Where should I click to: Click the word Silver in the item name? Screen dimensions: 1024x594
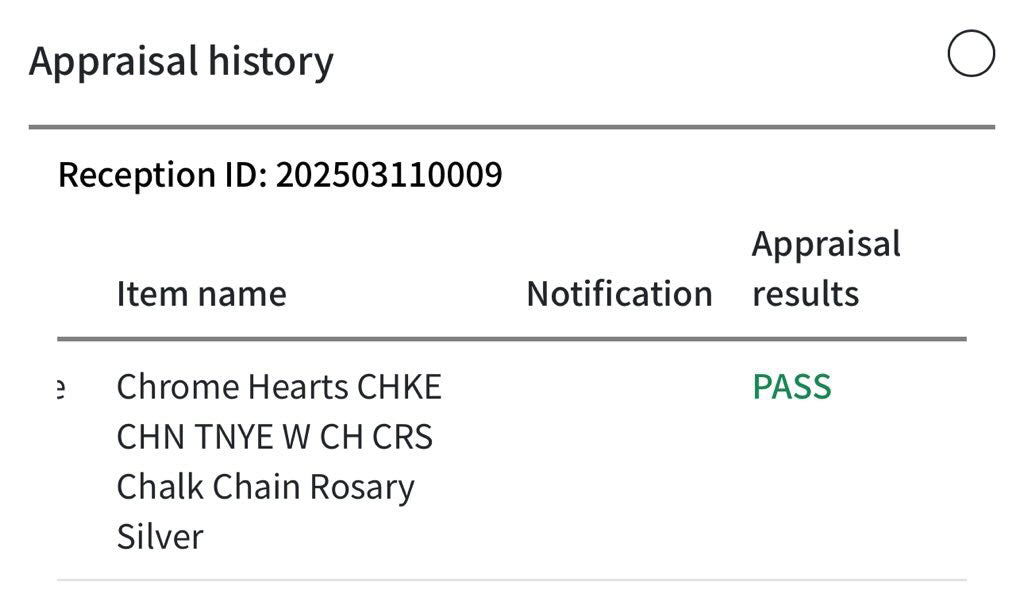pos(160,537)
